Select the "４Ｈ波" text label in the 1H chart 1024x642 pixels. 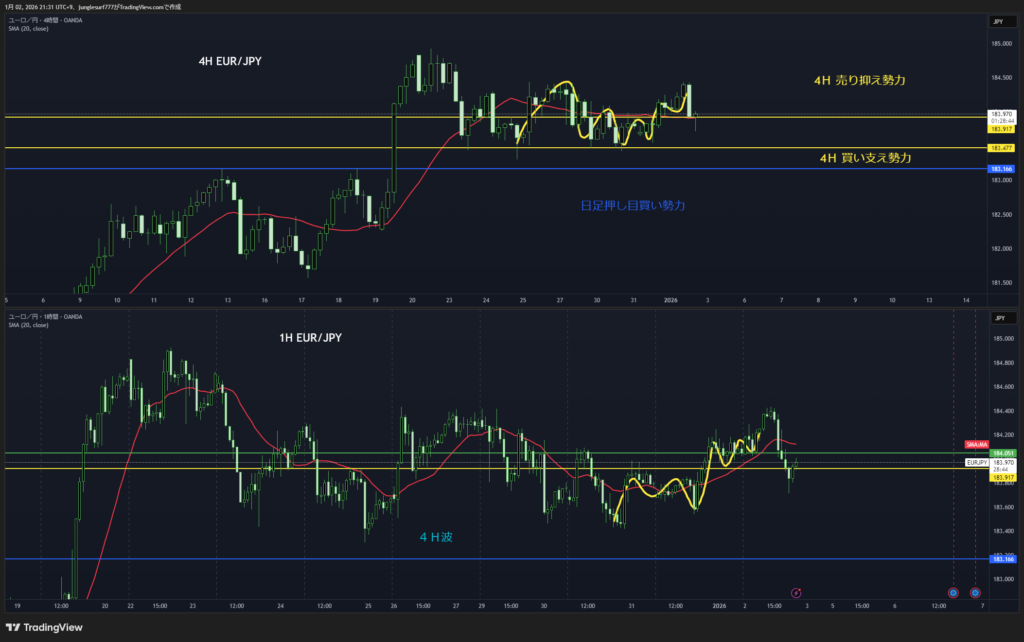click(439, 537)
